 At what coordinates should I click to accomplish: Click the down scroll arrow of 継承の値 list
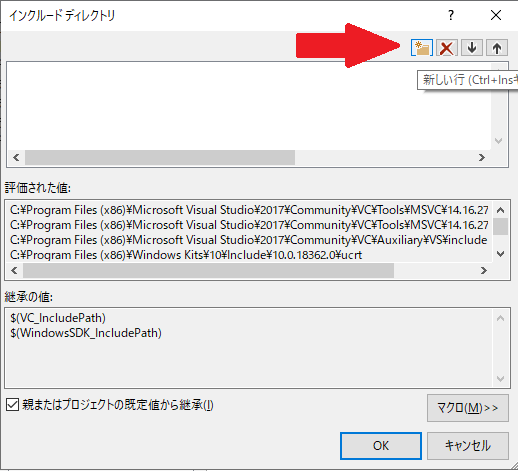coord(500,379)
